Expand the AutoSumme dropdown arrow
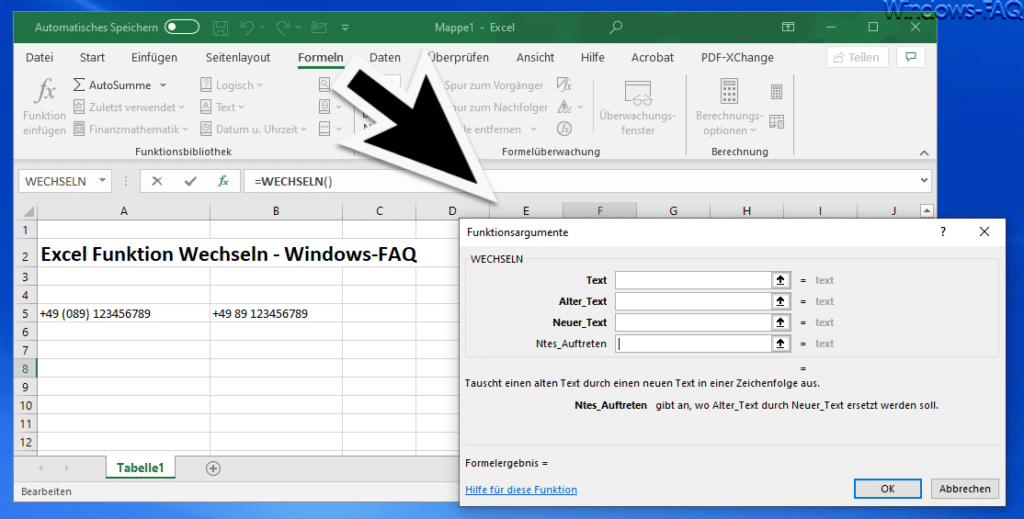The width and height of the screenshot is (1024, 519). [163, 85]
